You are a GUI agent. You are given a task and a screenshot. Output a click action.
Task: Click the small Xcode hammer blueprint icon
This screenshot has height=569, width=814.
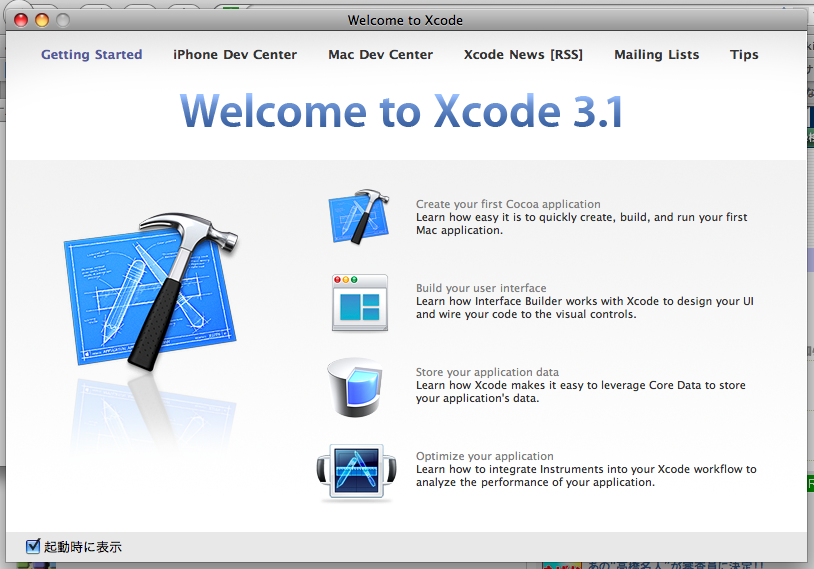click(x=359, y=217)
